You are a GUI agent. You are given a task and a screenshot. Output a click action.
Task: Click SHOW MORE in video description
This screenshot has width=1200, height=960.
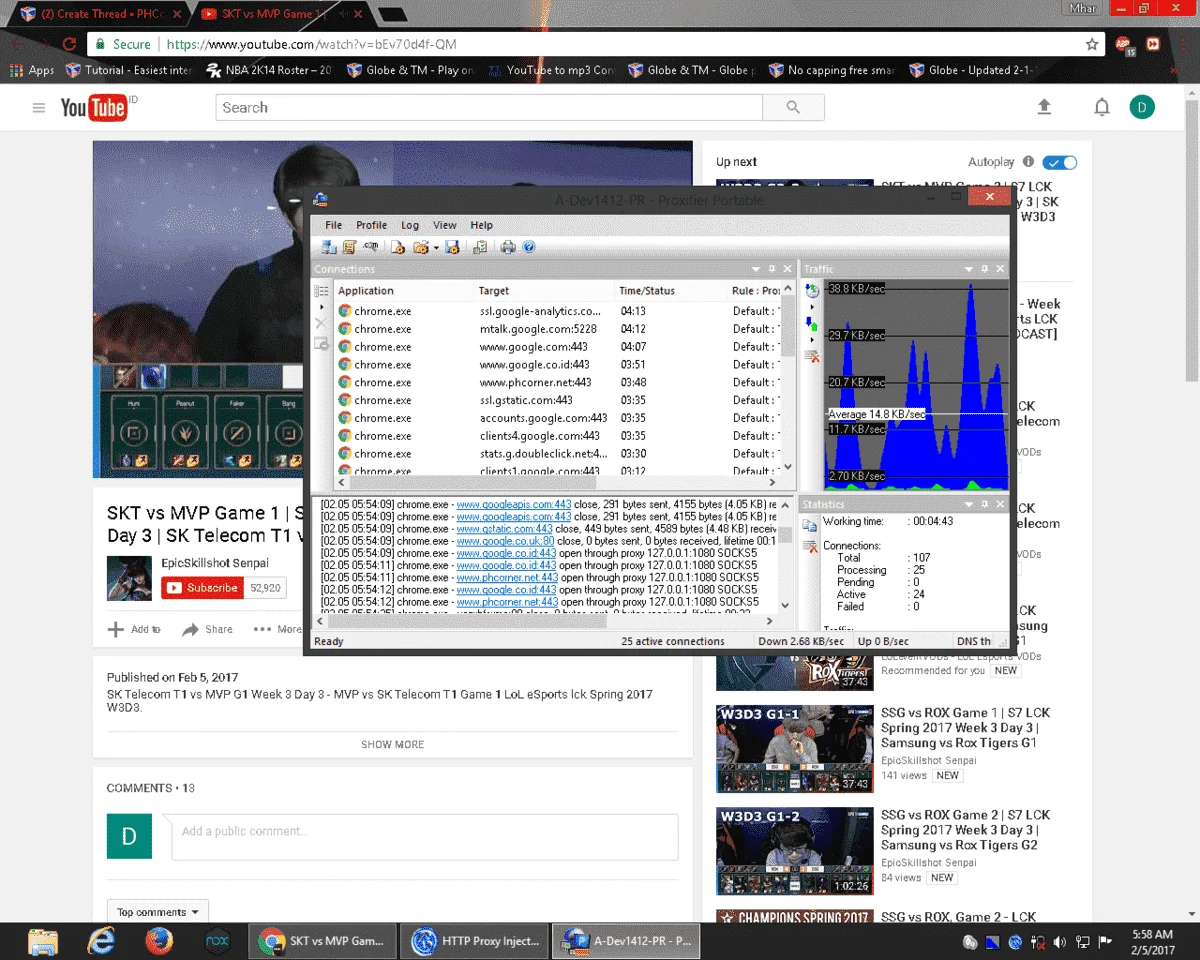pyautogui.click(x=392, y=744)
